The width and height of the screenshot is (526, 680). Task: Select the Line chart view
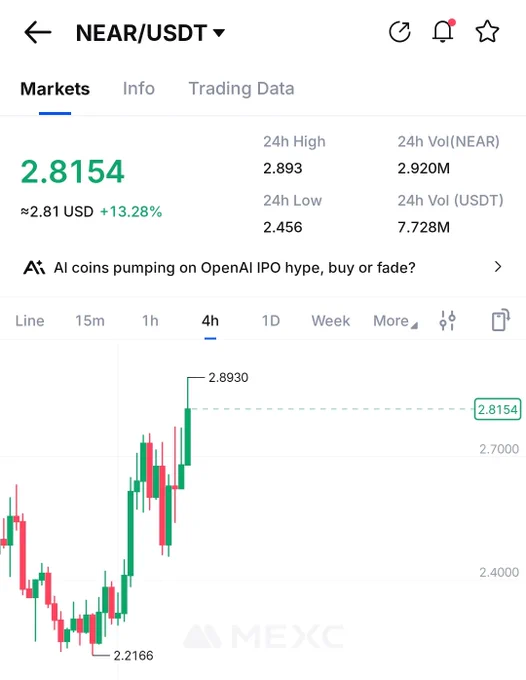click(x=29, y=321)
